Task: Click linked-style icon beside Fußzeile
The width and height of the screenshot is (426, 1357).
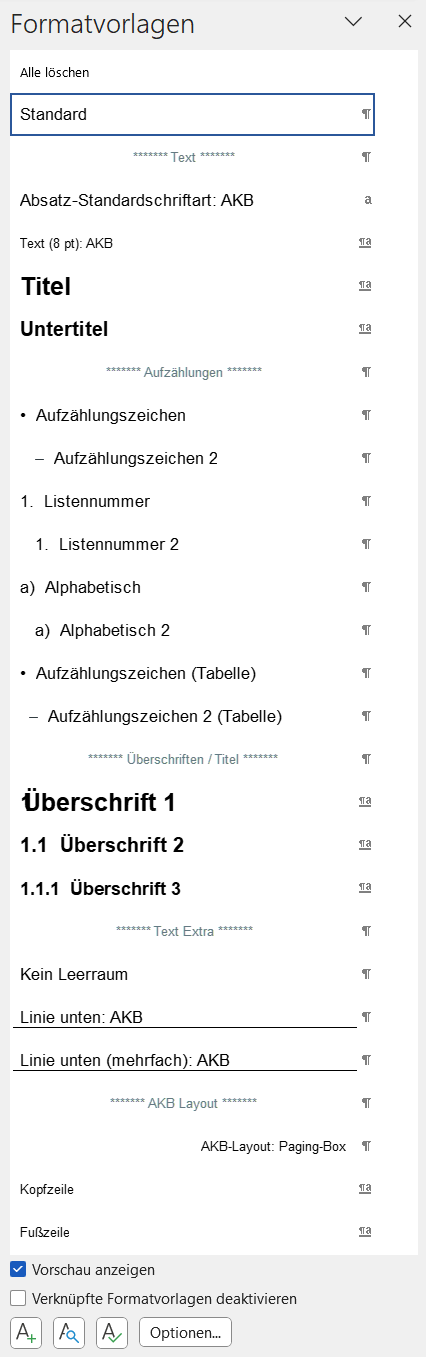Action: click(366, 1232)
